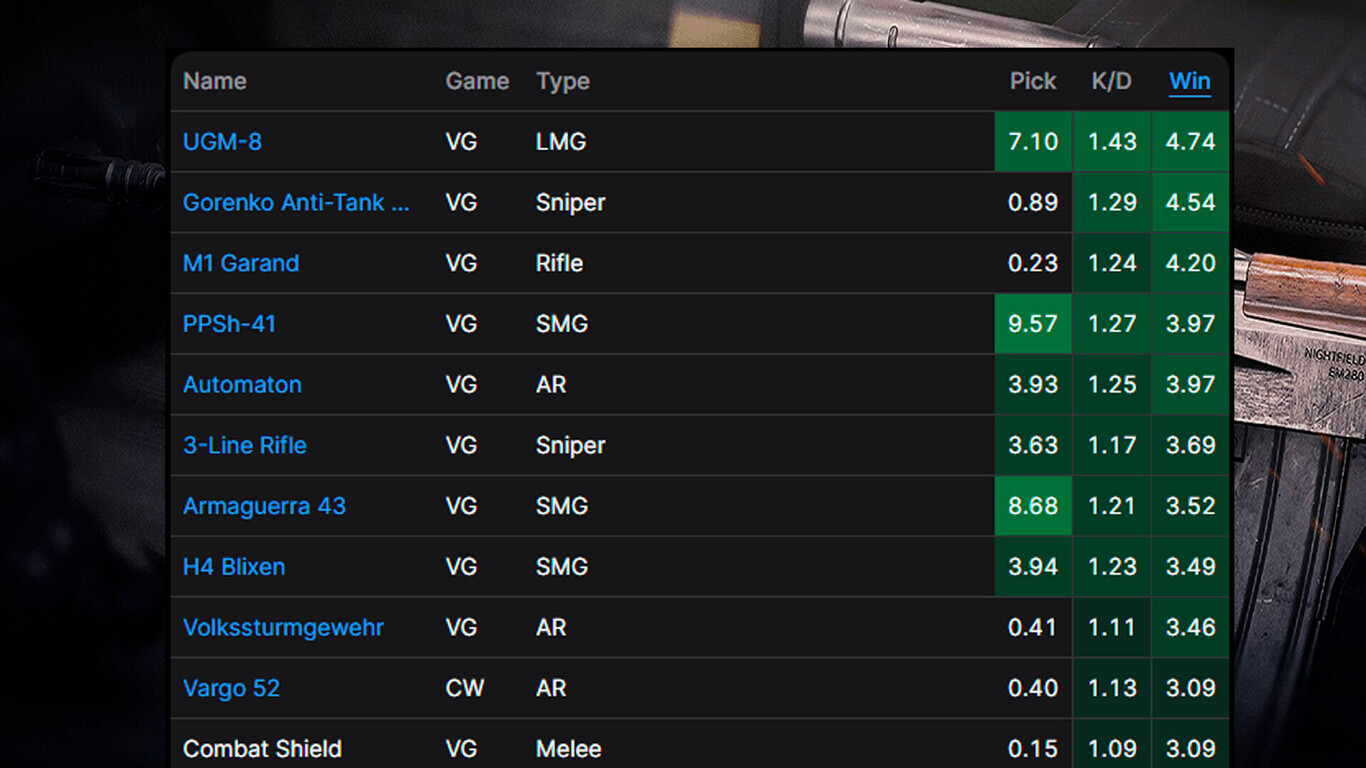Click Armaguerra 43 pick value 8.68
The image size is (1366, 768).
pyautogui.click(x=1033, y=506)
